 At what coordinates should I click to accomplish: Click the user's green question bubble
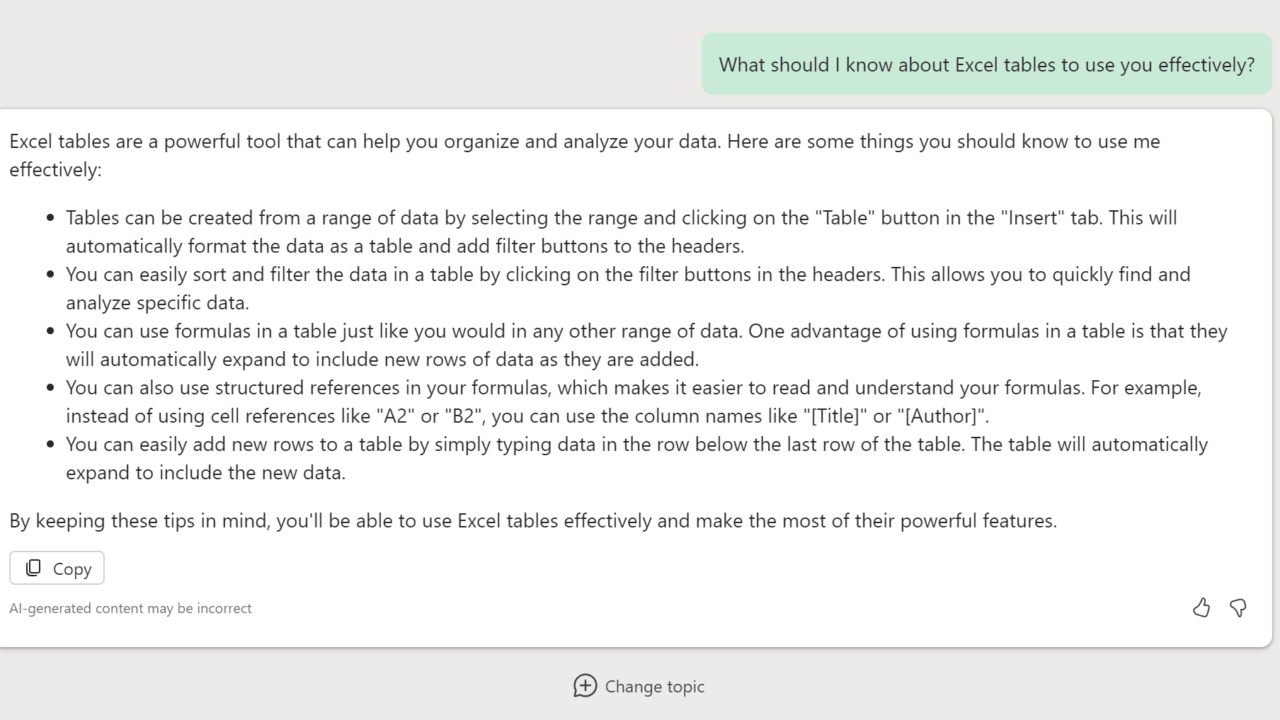pyautogui.click(x=986, y=65)
